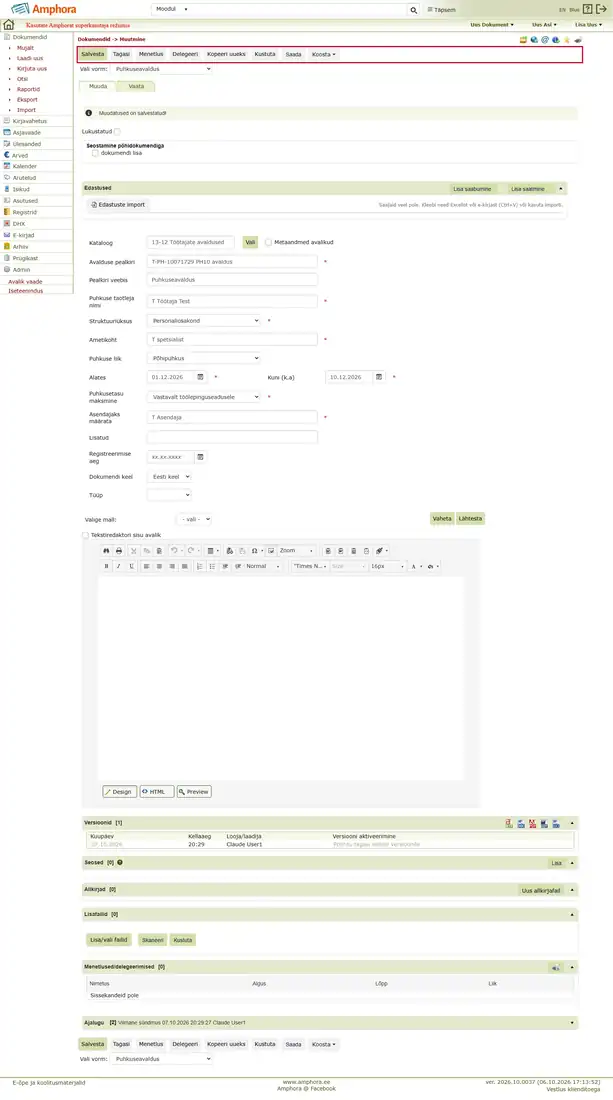
Task: Click the top Kopeeri uueks button
Action: [227, 54]
